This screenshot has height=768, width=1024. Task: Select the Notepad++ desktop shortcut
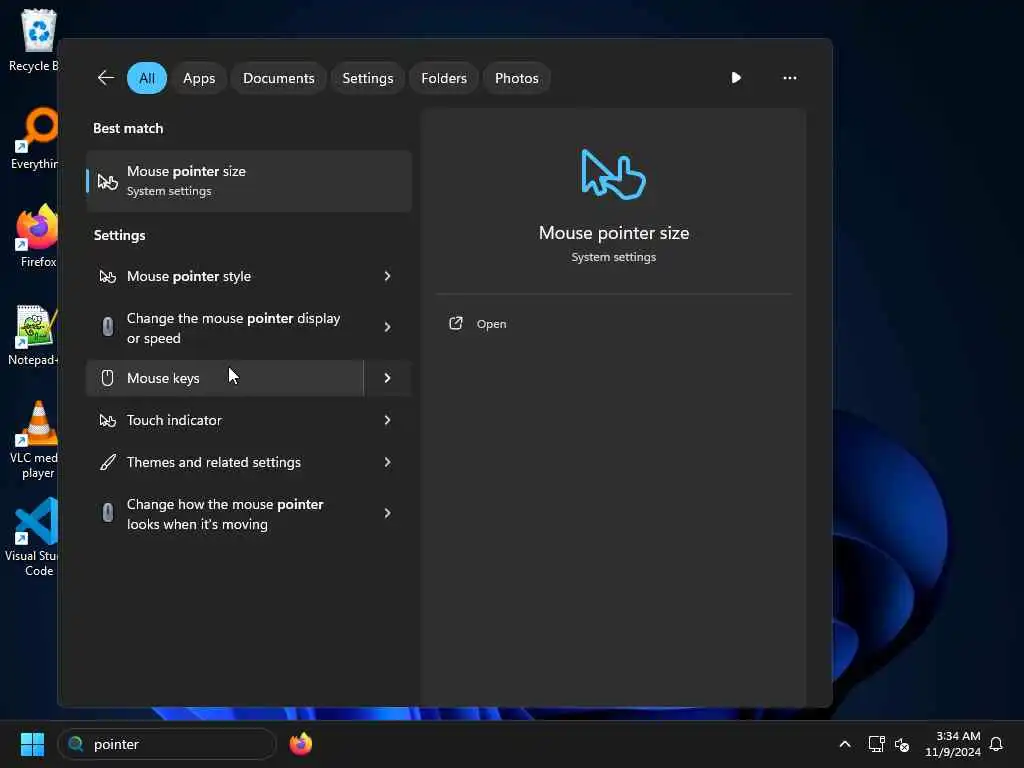tap(34, 334)
